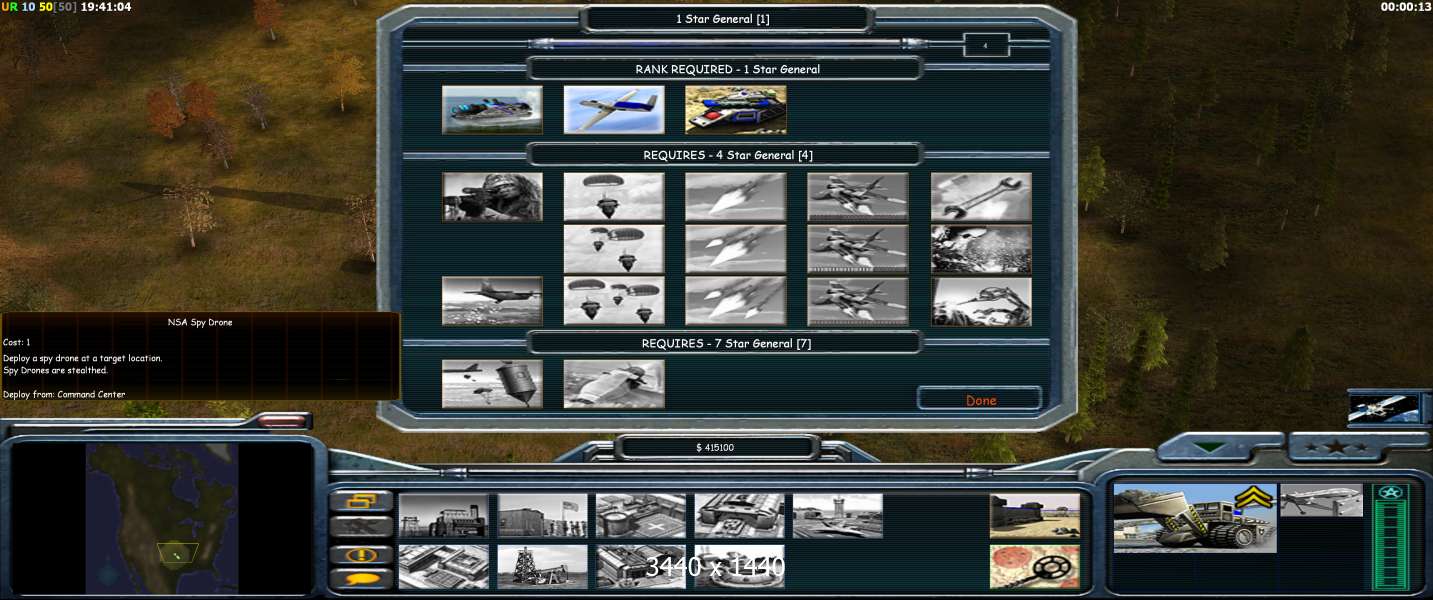
Task: Click REQUIRES - 7 Star General [7] header
Action: 727,343
